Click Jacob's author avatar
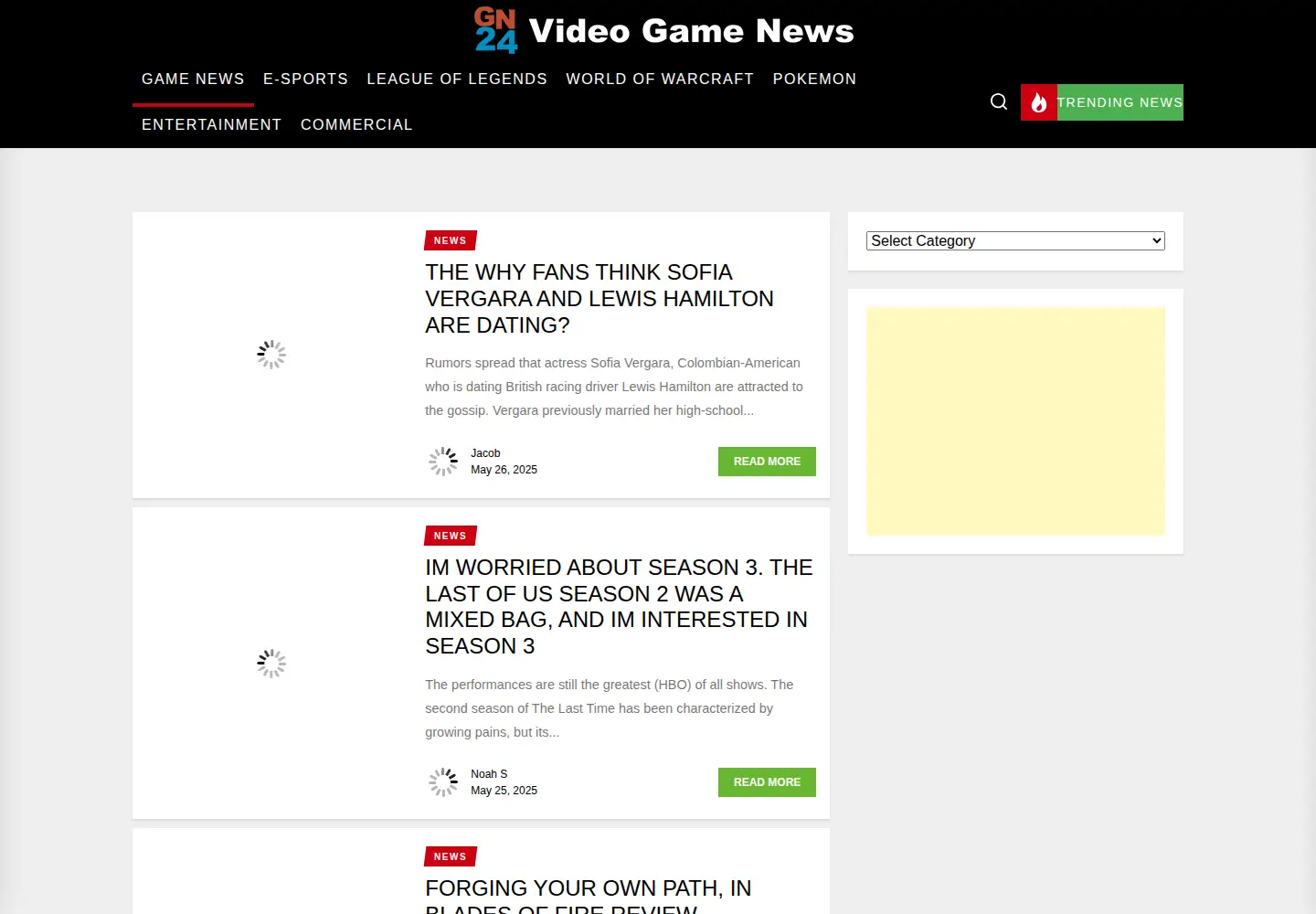 point(443,462)
